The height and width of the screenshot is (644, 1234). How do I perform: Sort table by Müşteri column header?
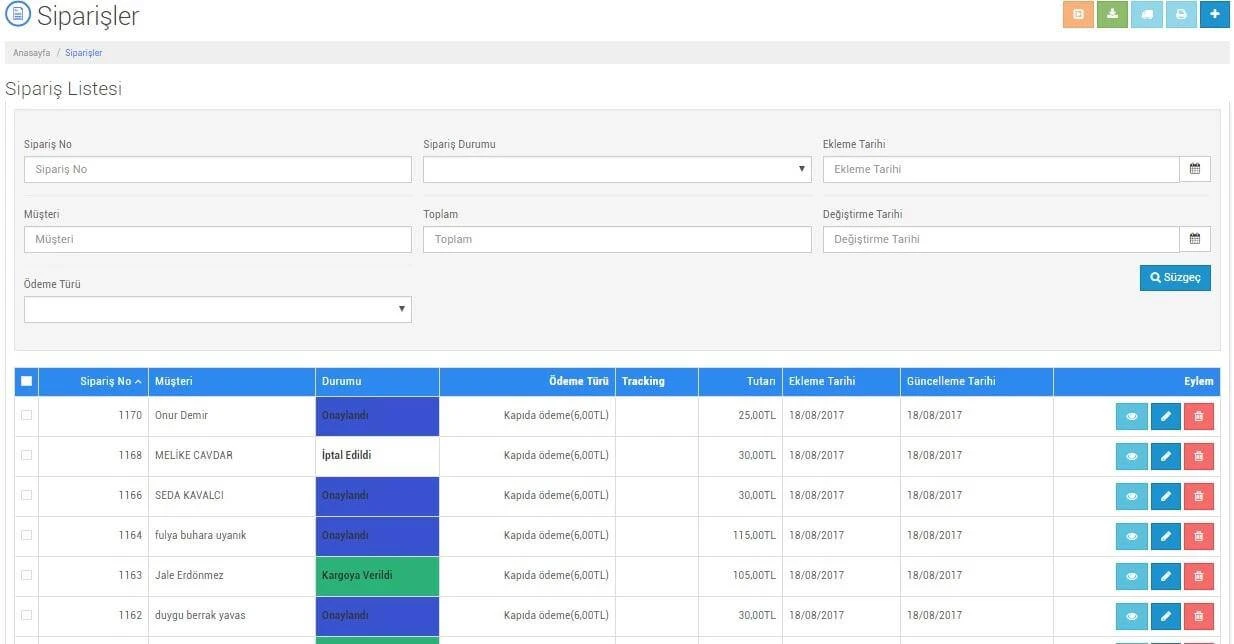point(174,381)
